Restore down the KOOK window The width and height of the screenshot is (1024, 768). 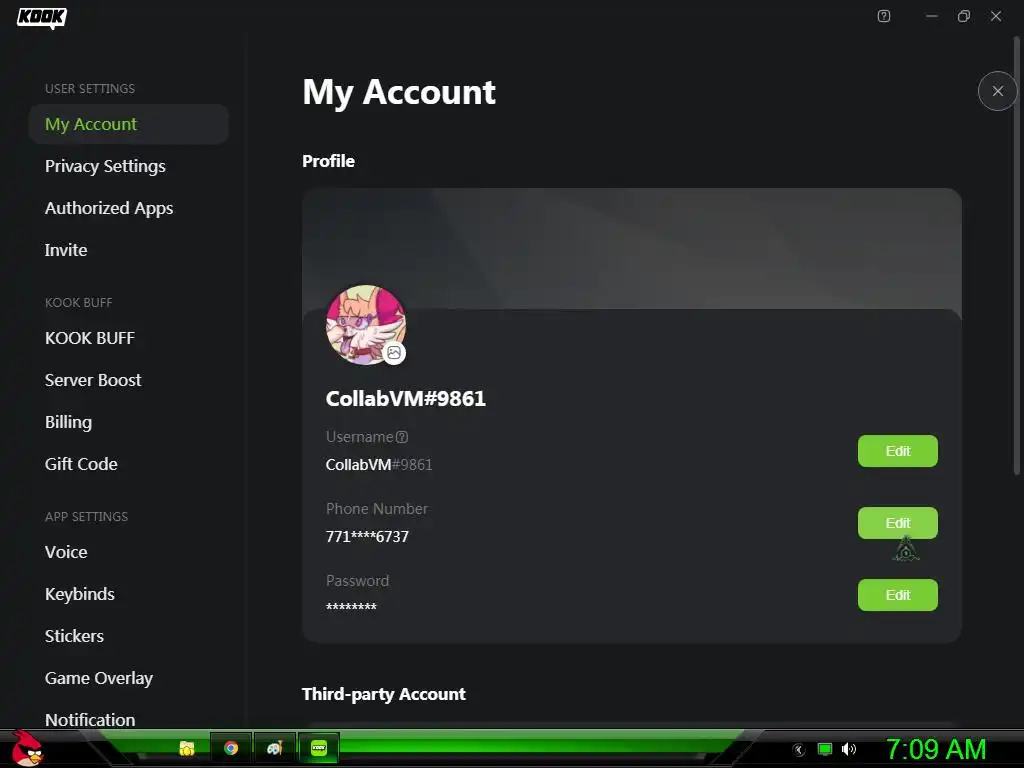click(963, 16)
